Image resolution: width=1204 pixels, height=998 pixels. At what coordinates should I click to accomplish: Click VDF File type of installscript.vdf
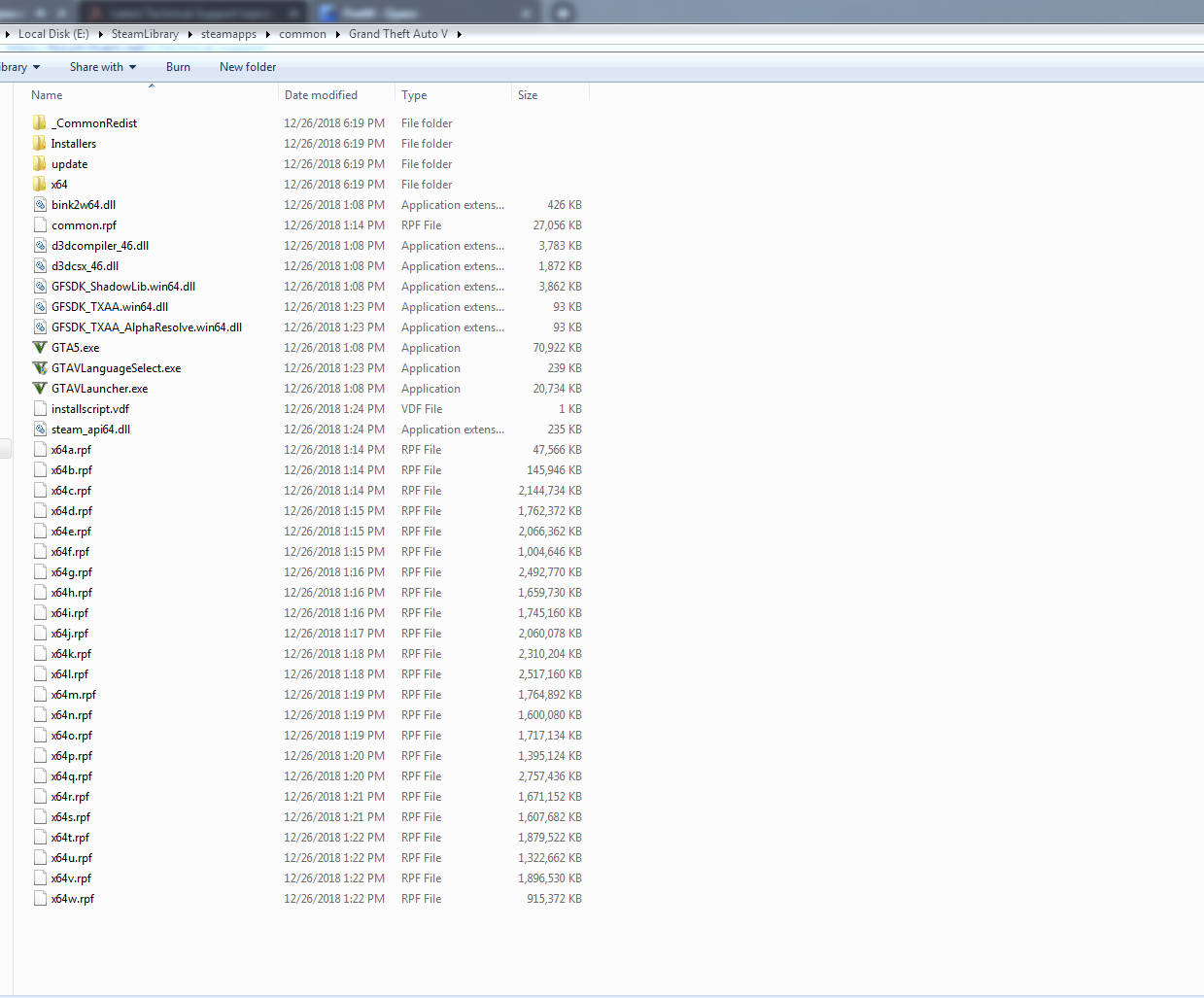click(422, 409)
